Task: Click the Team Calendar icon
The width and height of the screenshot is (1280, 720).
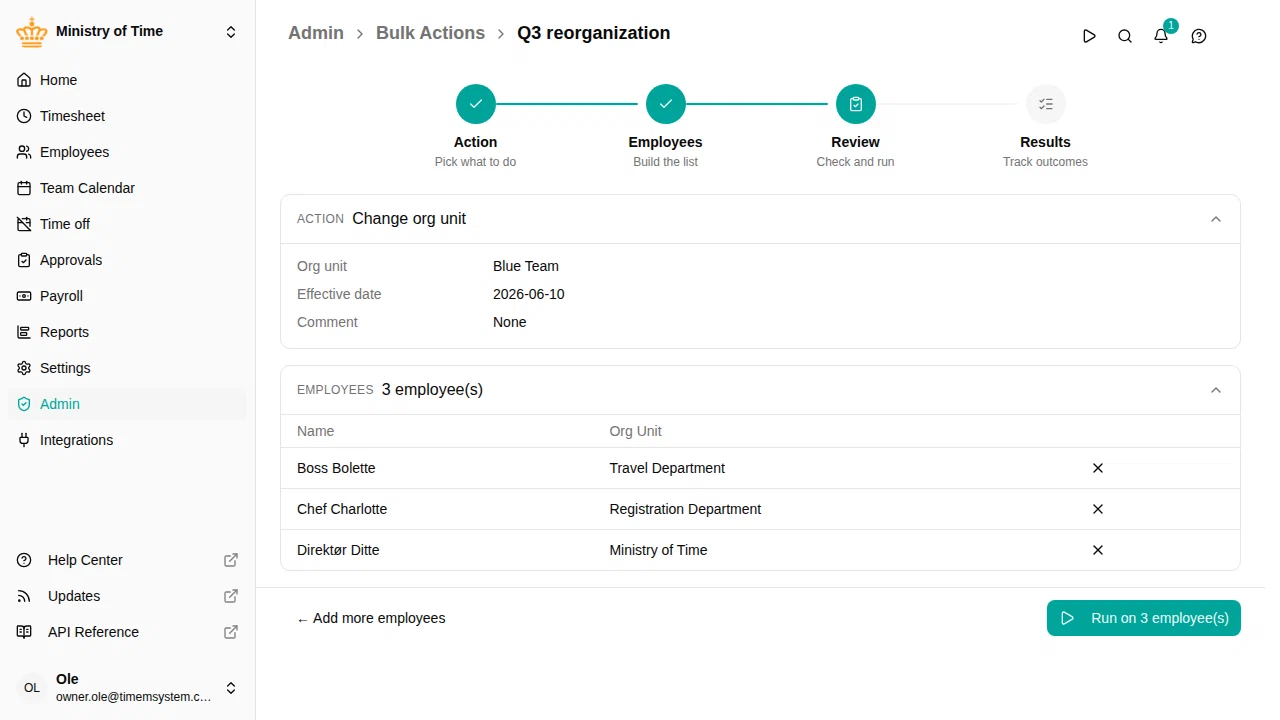Action: [24, 188]
